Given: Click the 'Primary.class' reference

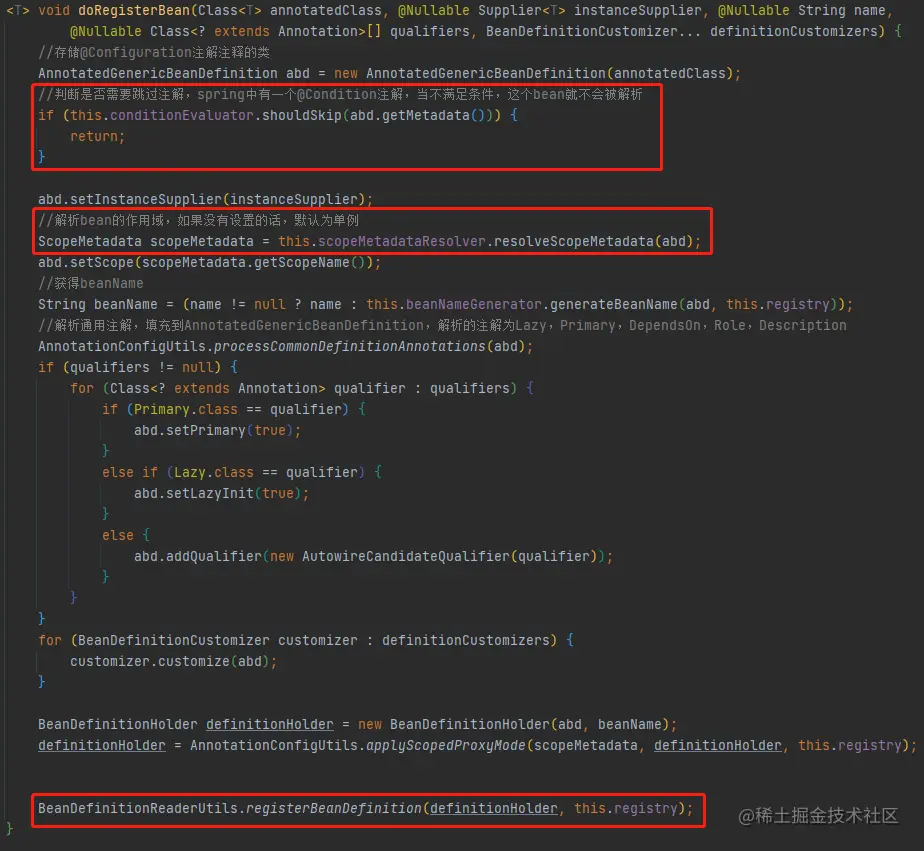Looking at the screenshot, I should coord(186,410).
